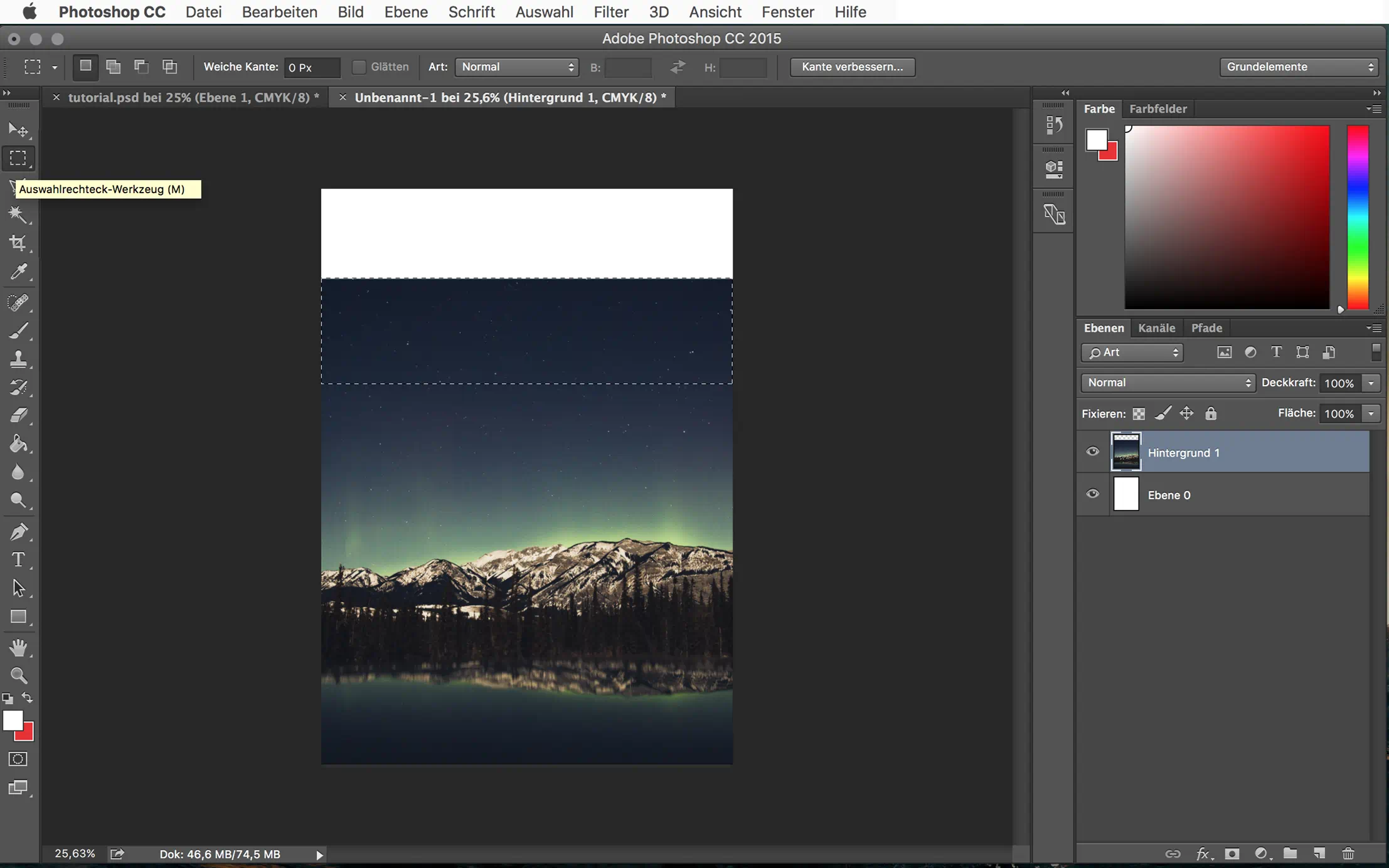Select the Brush tool
The height and width of the screenshot is (868, 1389).
coord(18,331)
